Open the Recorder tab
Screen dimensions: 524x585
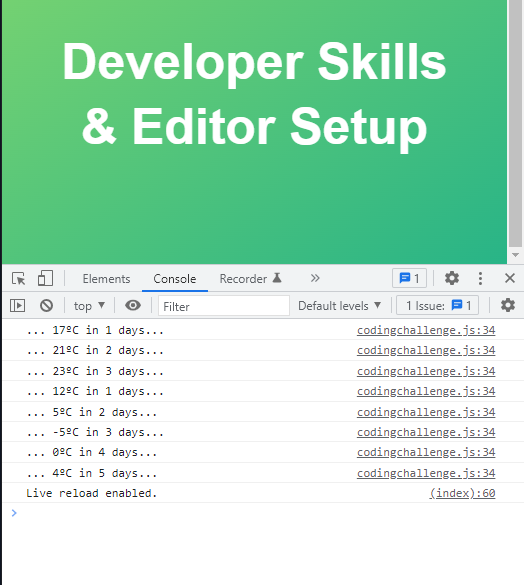(250, 279)
